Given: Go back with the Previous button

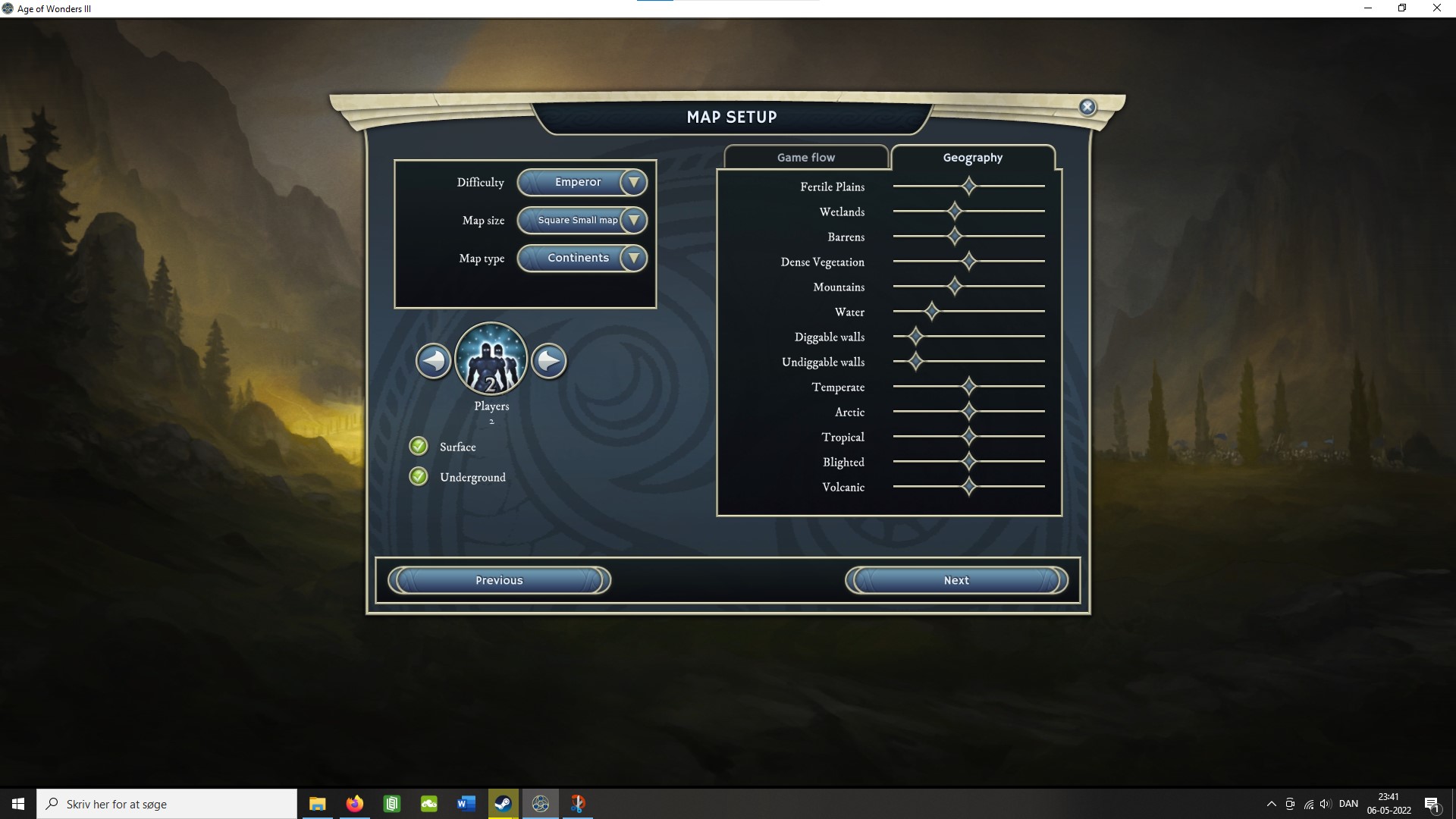Looking at the screenshot, I should pos(499,580).
